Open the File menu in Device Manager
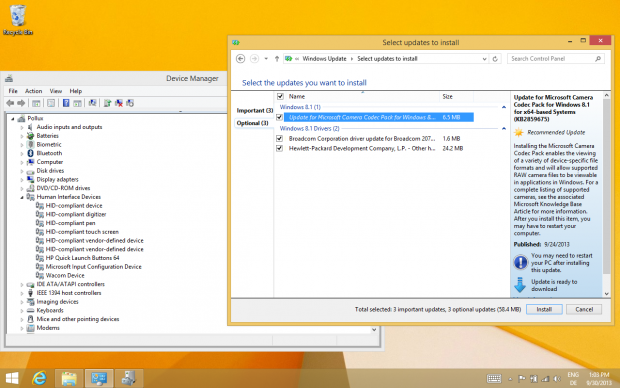Viewport: 620px width, 388px height. click(13, 91)
